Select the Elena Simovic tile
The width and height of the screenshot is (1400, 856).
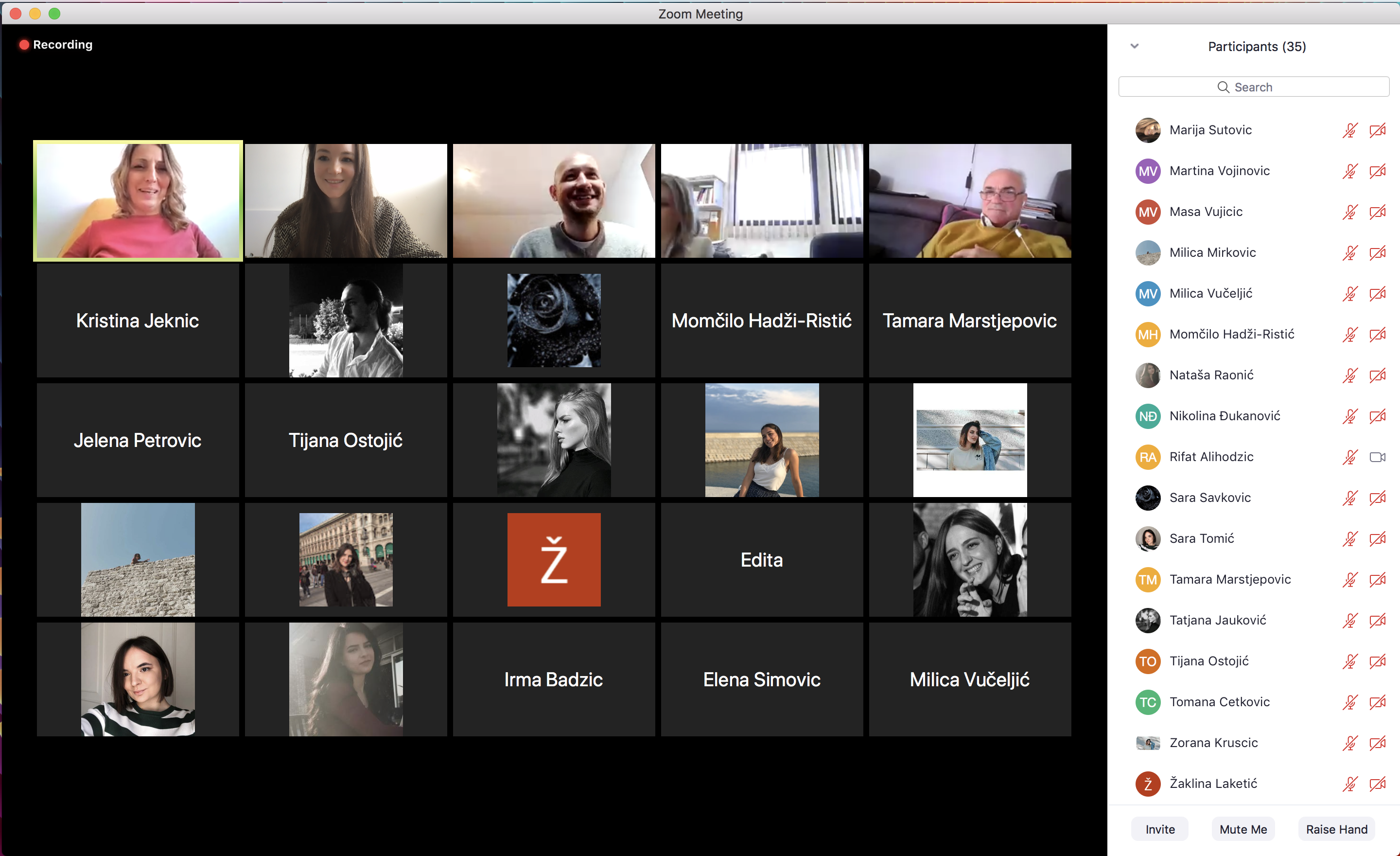click(762, 679)
